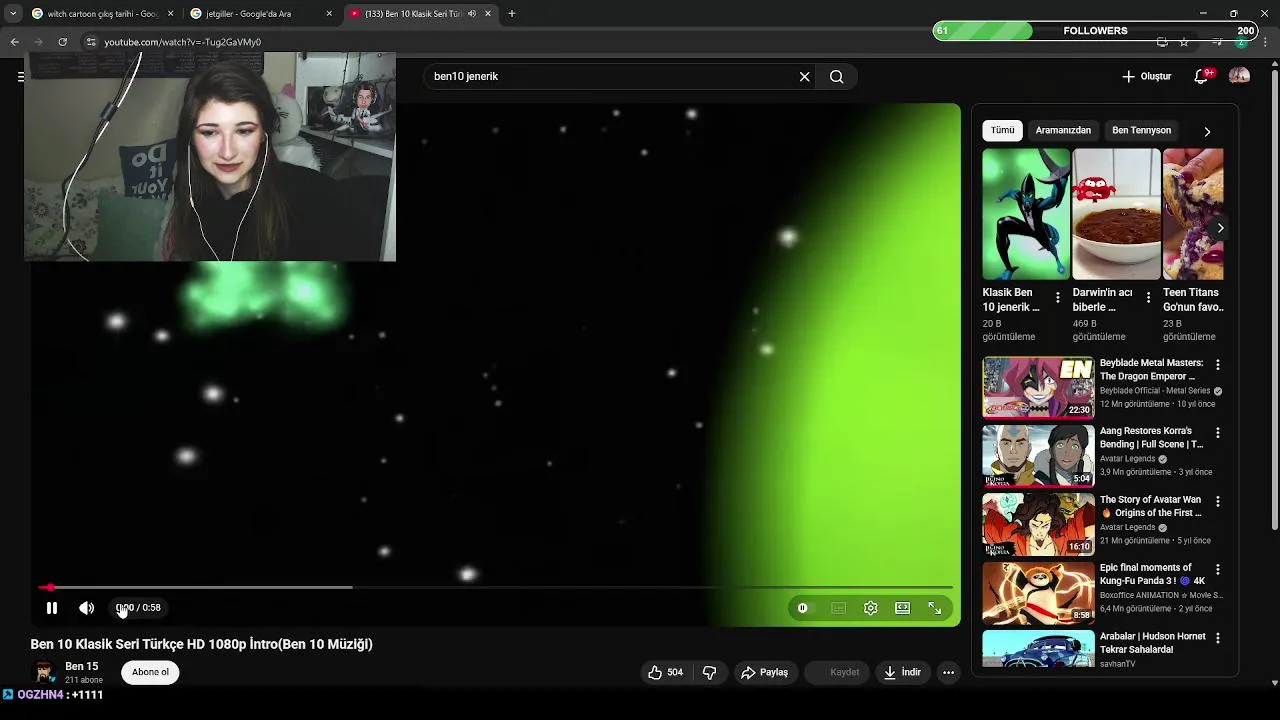The image size is (1280, 720).
Task: Open the Darwin'in acı biberle short
Action: [1116, 214]
